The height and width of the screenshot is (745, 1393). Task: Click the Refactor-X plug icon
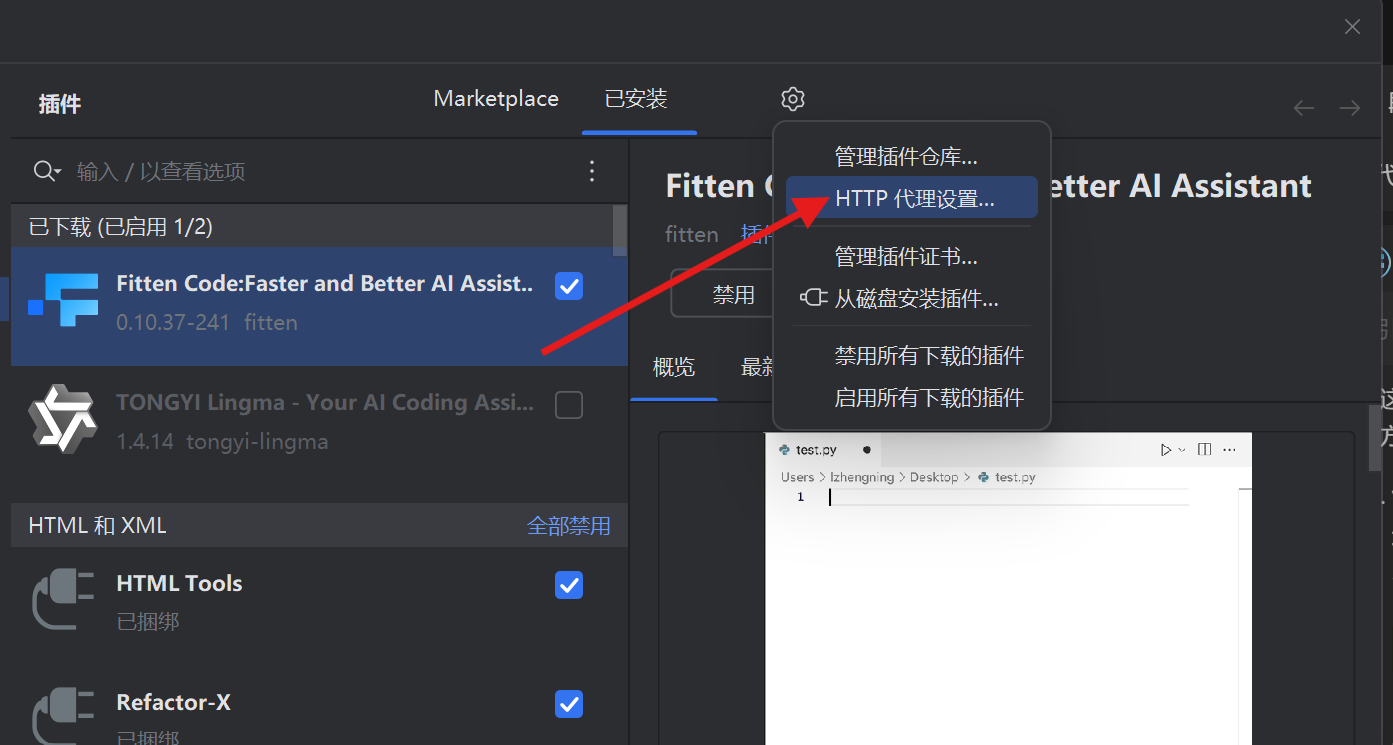click(63, 716)
